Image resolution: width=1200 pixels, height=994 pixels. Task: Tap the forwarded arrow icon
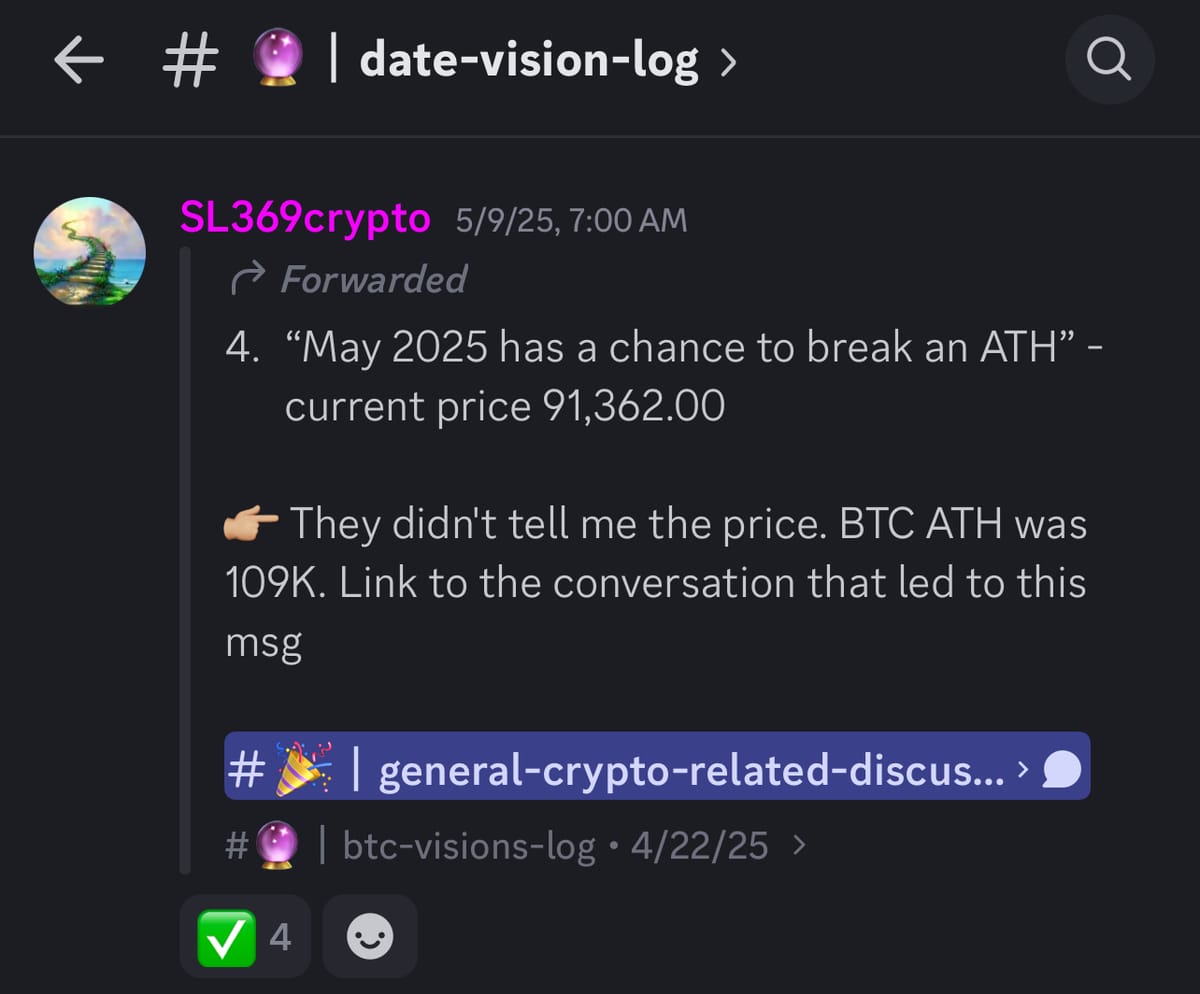click(x=247, y=281)
